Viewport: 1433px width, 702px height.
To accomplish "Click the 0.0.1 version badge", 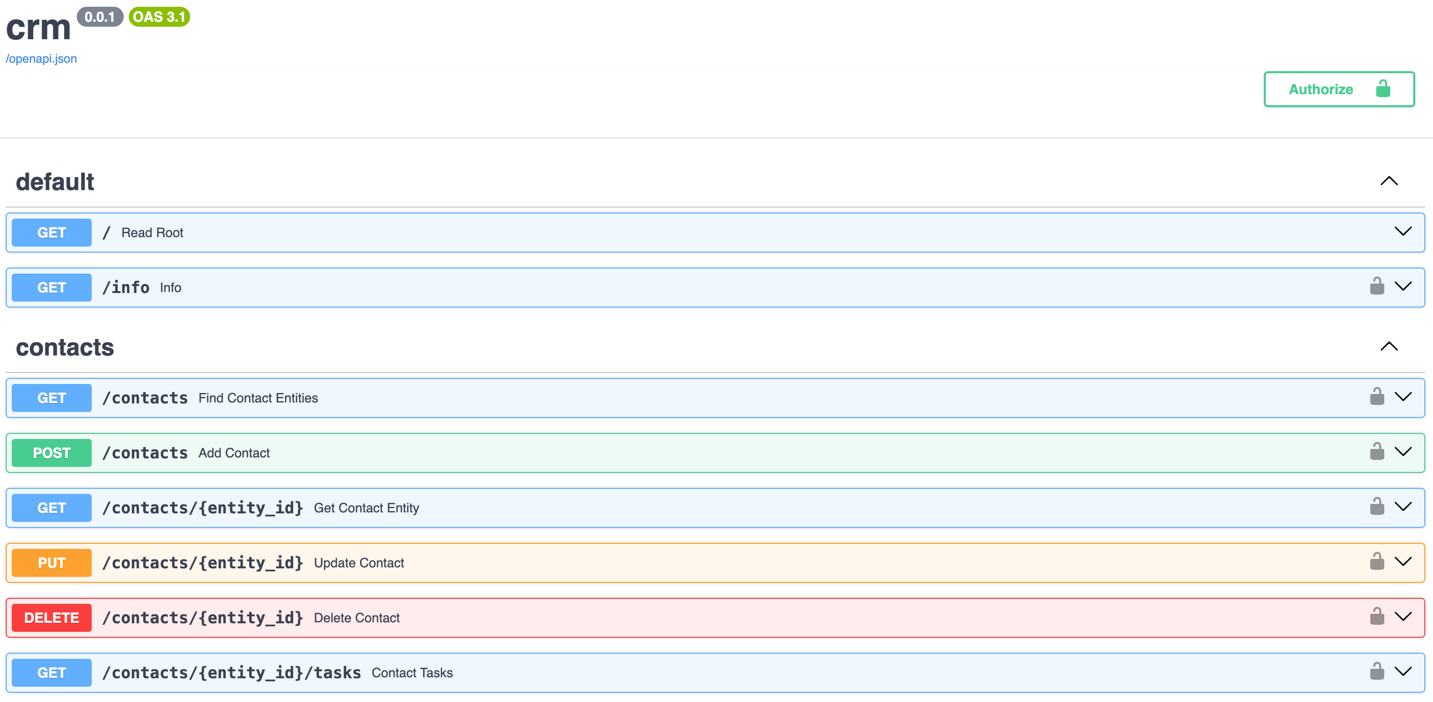I will pos(100,17).
